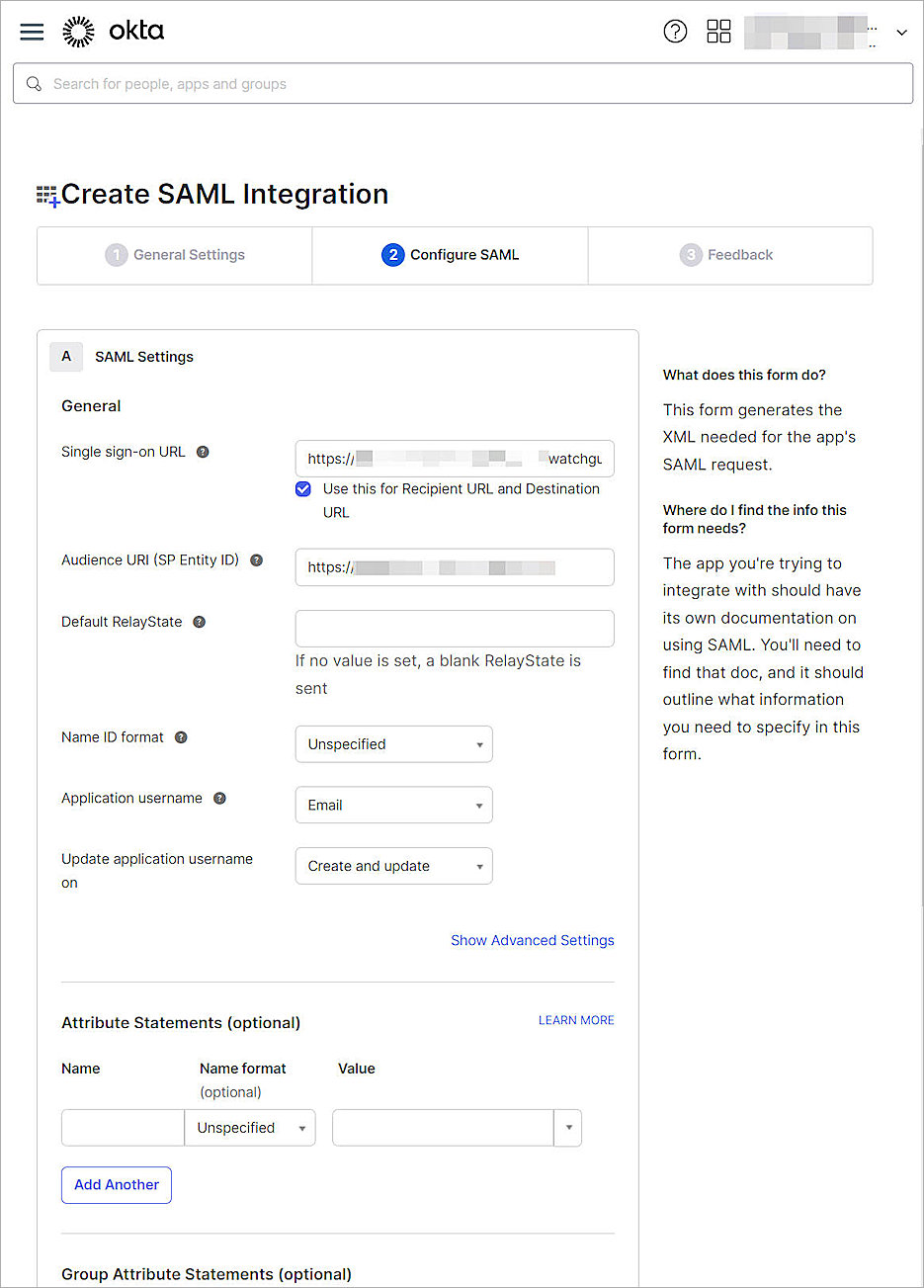The height and width of the screenshot is (1288, 924).
Task: Open the Audience URI help tooltip
Action: [256, 559]
